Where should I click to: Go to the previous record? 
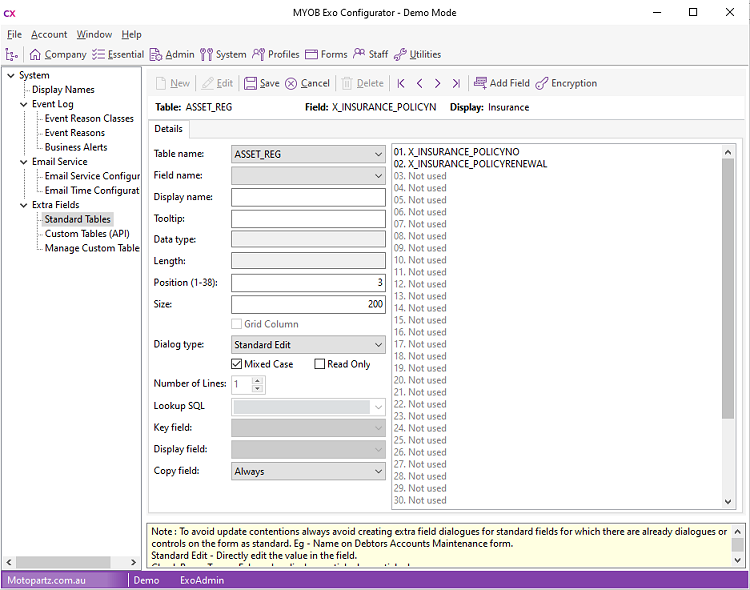(419, 83)
